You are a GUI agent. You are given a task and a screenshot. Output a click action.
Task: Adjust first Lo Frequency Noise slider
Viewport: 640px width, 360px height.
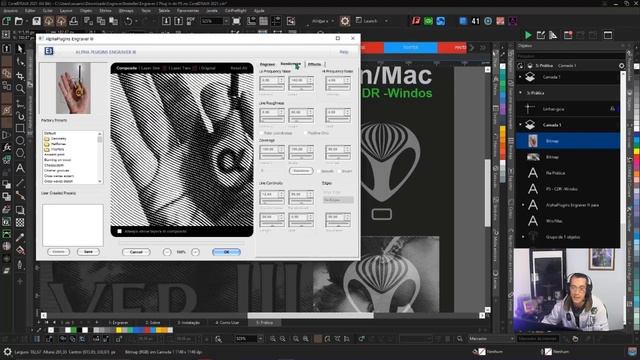[271, 88]
